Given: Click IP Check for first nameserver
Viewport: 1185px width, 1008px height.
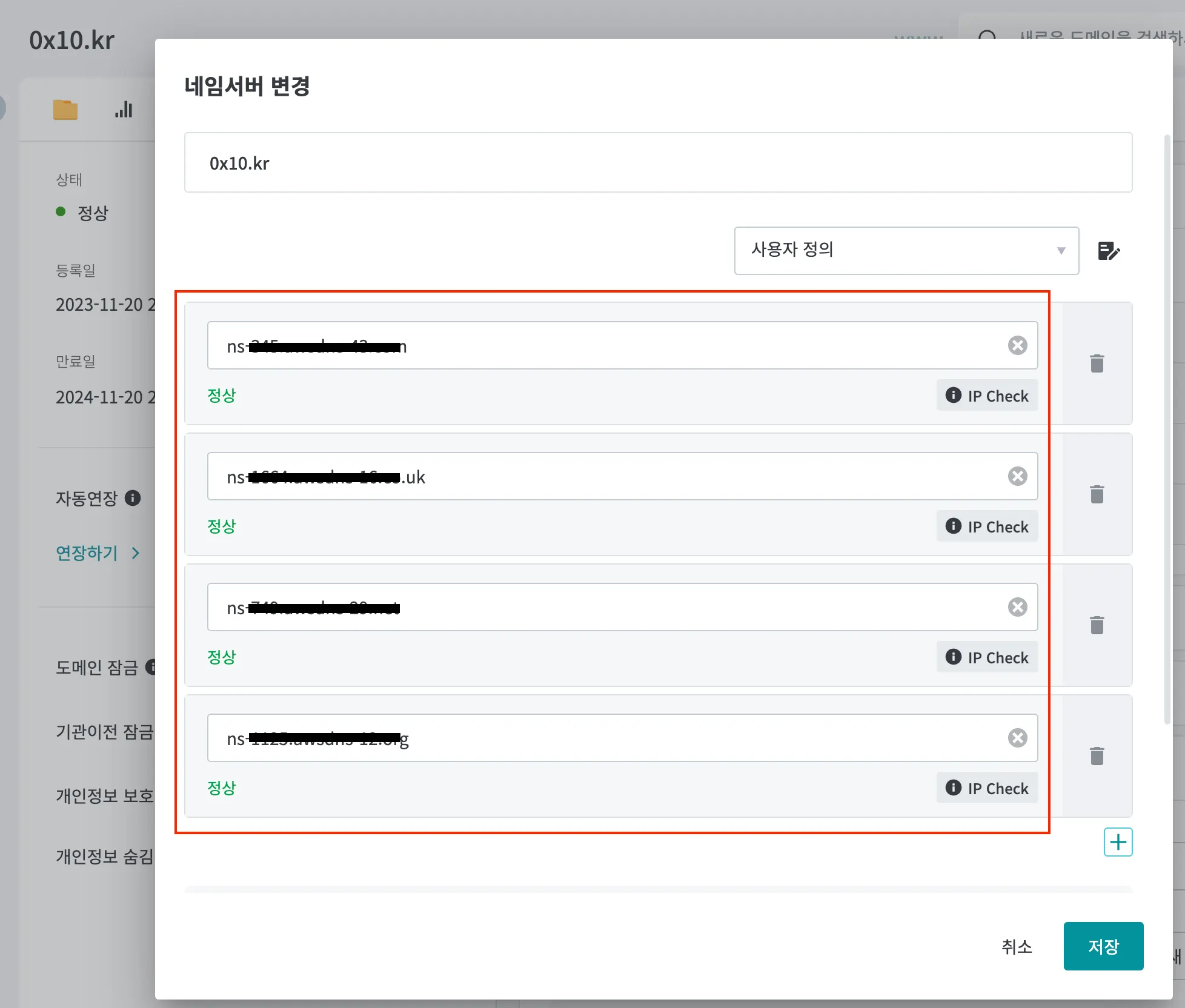Looking at the screenshot, I should (987, 396).
